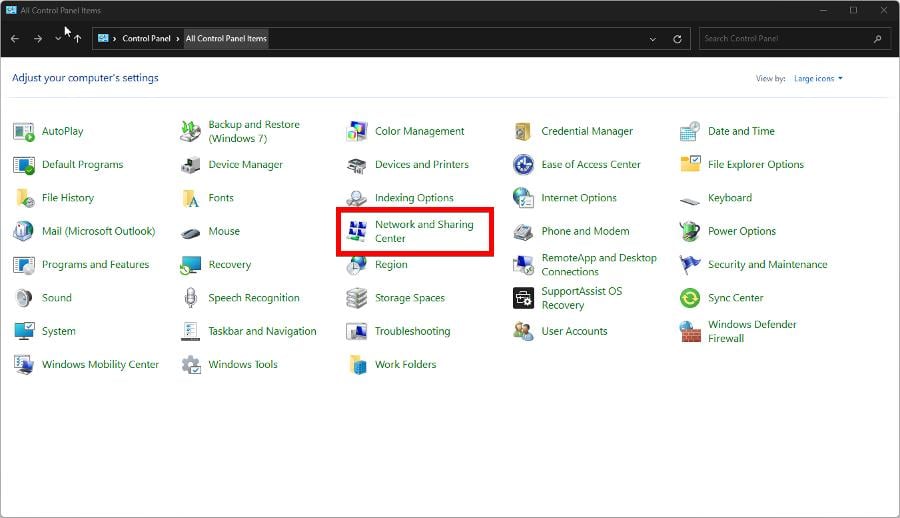Launch Device Manager via its icon
Screen dimensions: 900x518
point(190,165)
